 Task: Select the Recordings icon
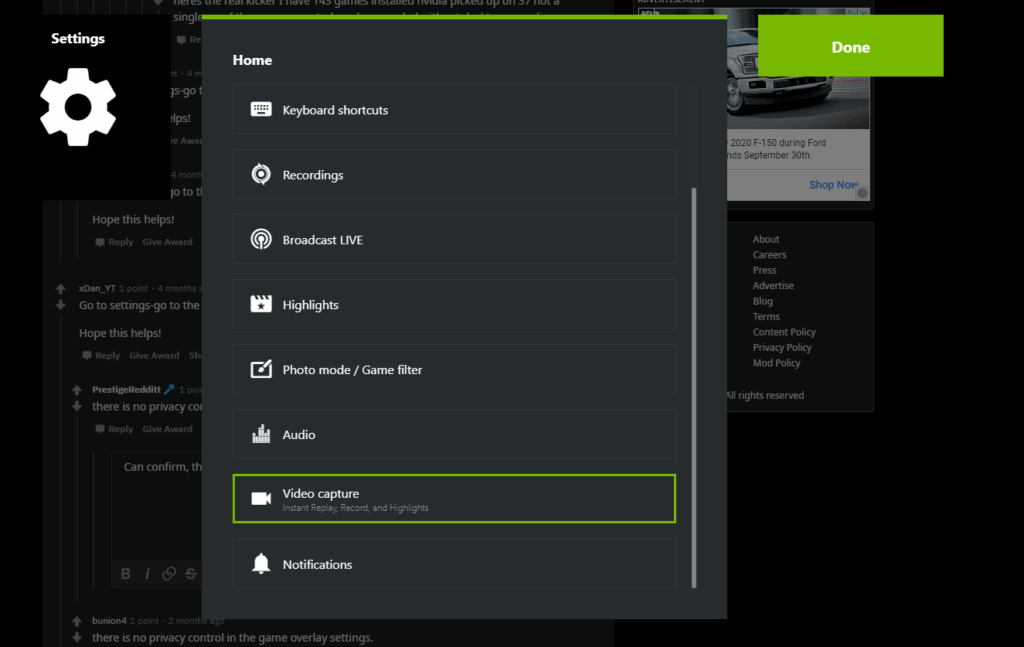click(261, 173)
